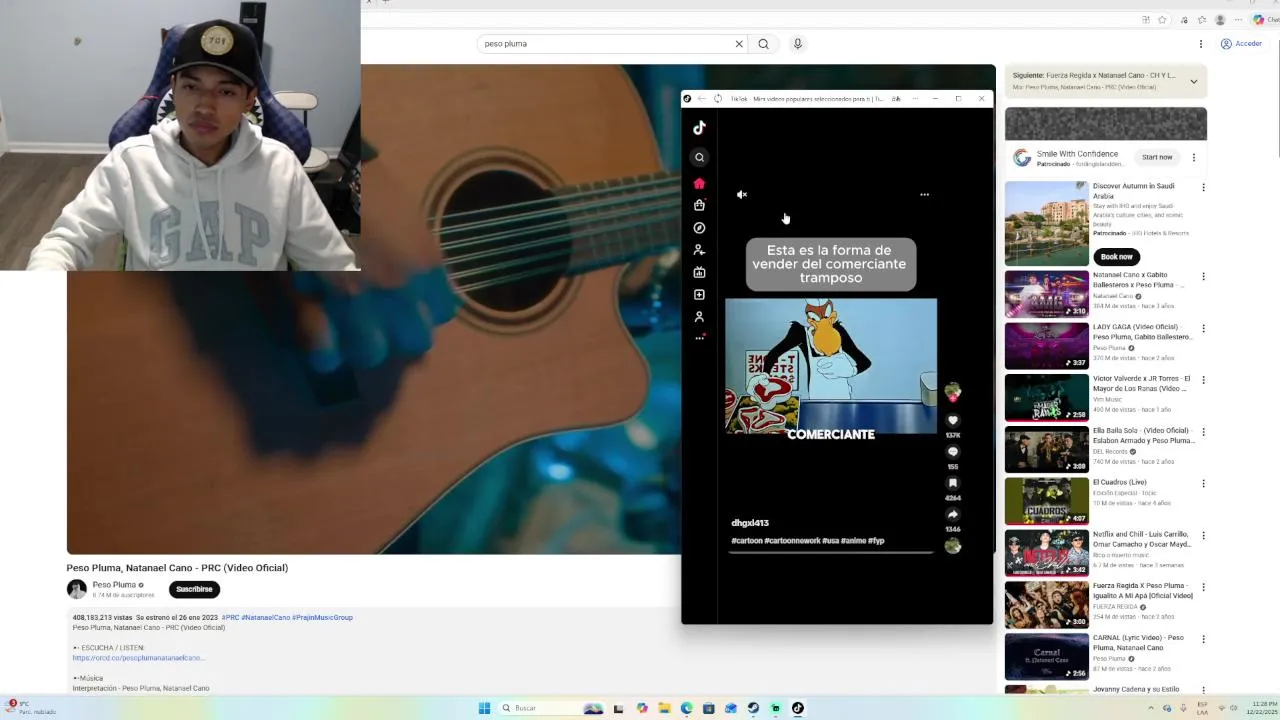Open taskbar clock showing 11:28 PM
1280x720 pixels.
pyautogui.click(x=1262, y=708)
